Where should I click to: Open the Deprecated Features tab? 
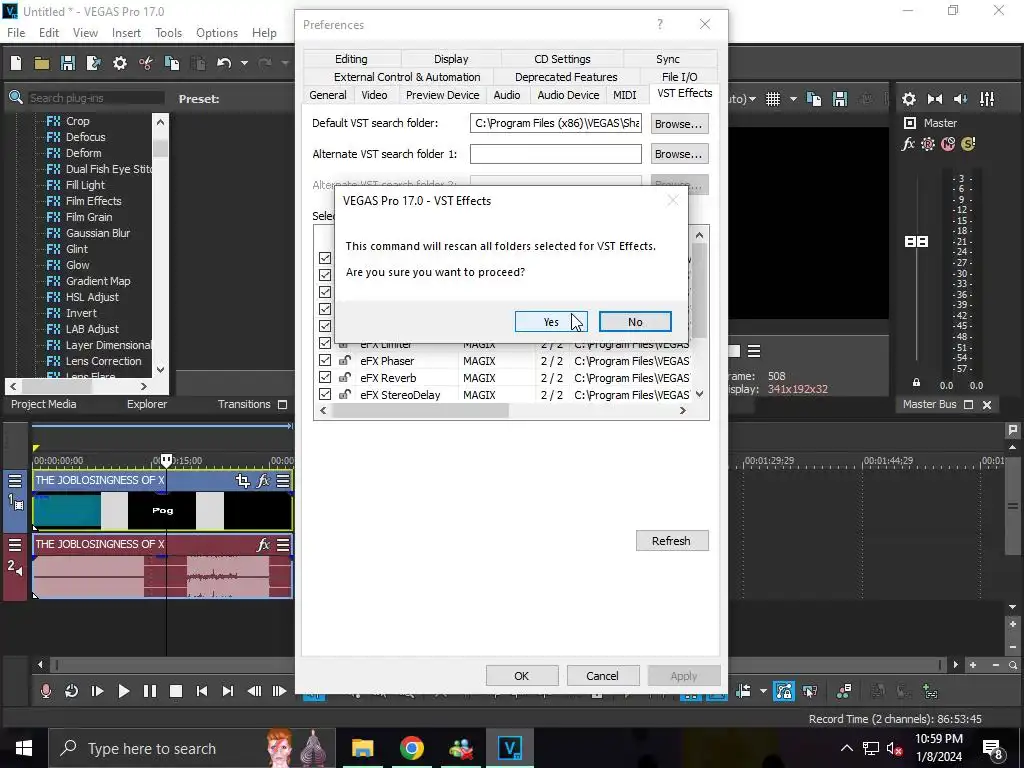coord(566,77)
